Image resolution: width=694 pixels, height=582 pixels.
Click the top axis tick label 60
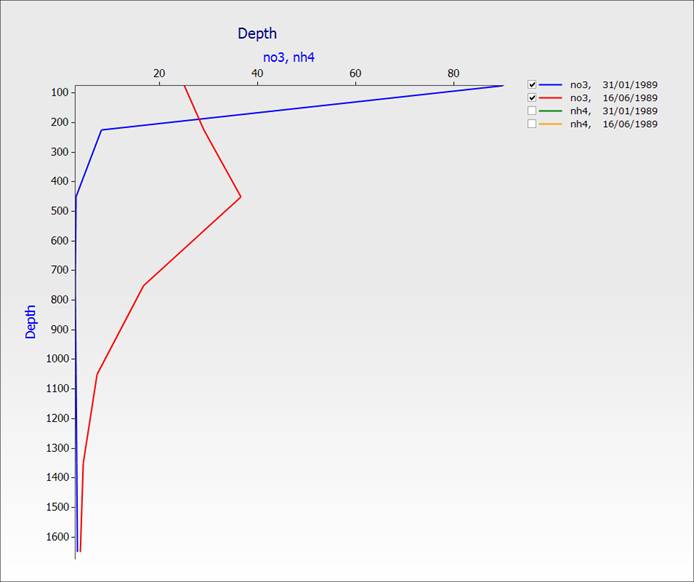point(355,73)
